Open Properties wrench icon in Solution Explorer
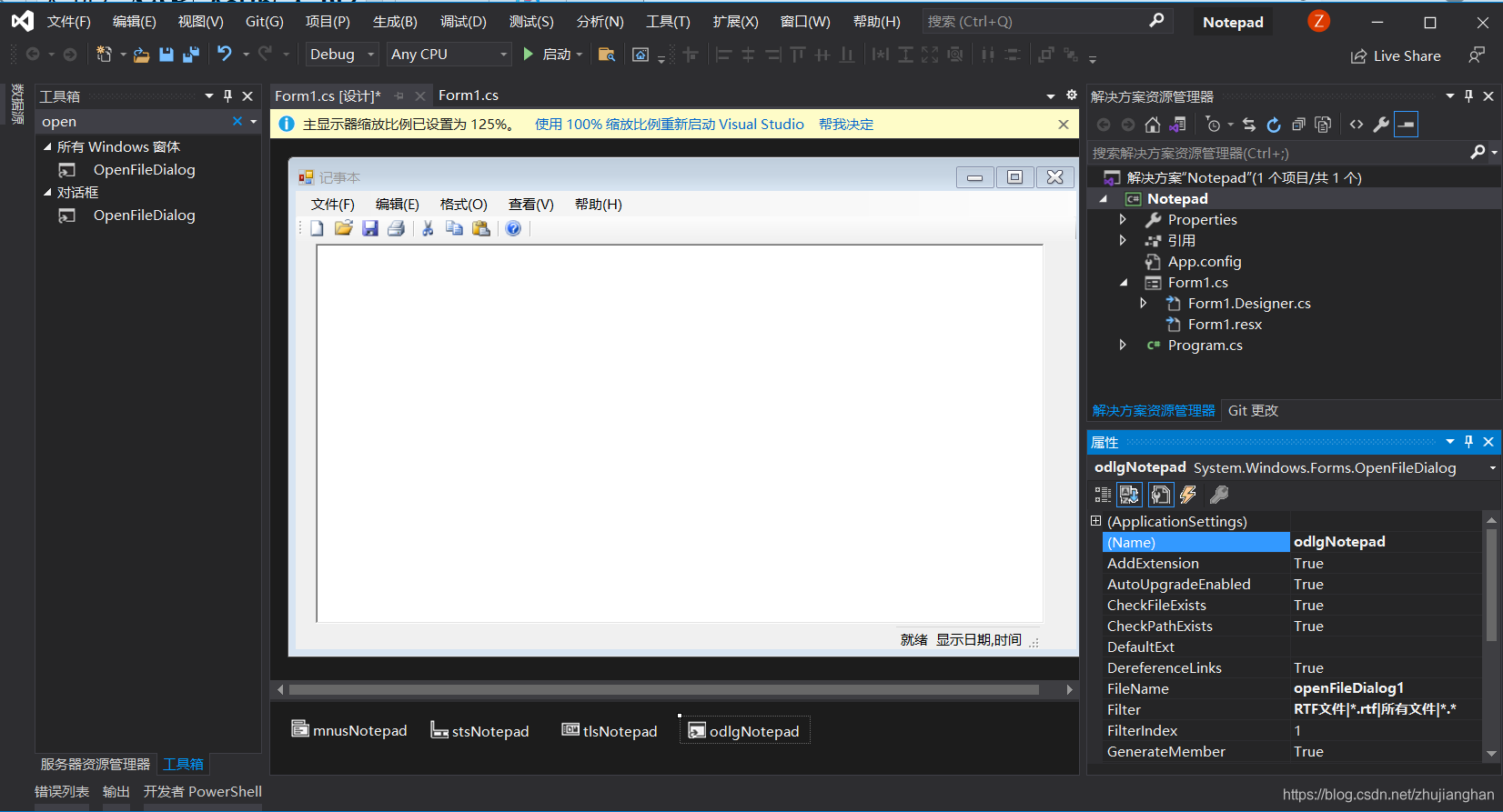Viewport: 1503px width, 812px height. point(1381,125)
